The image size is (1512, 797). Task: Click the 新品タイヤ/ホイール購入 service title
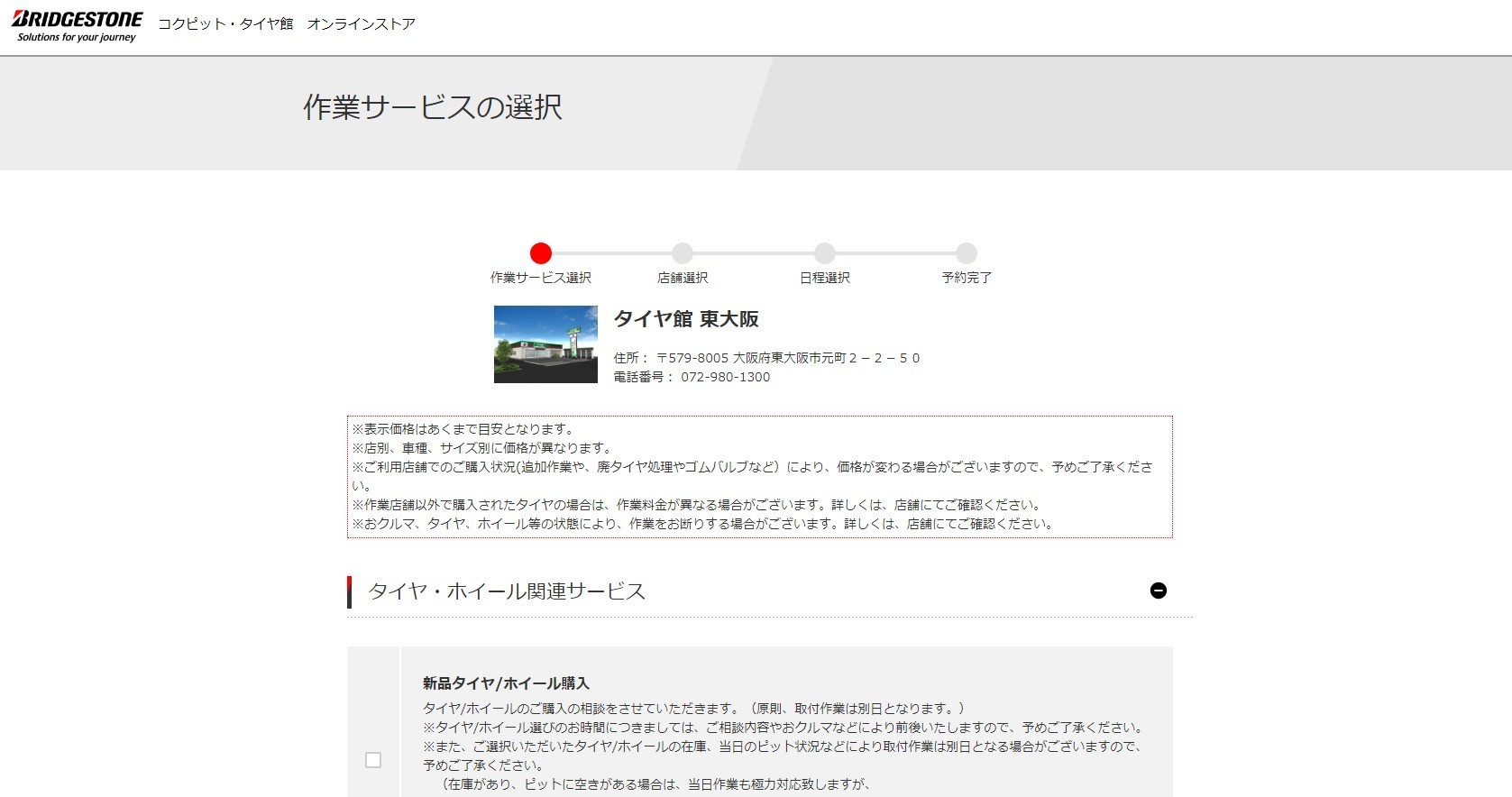pos(506,683)
